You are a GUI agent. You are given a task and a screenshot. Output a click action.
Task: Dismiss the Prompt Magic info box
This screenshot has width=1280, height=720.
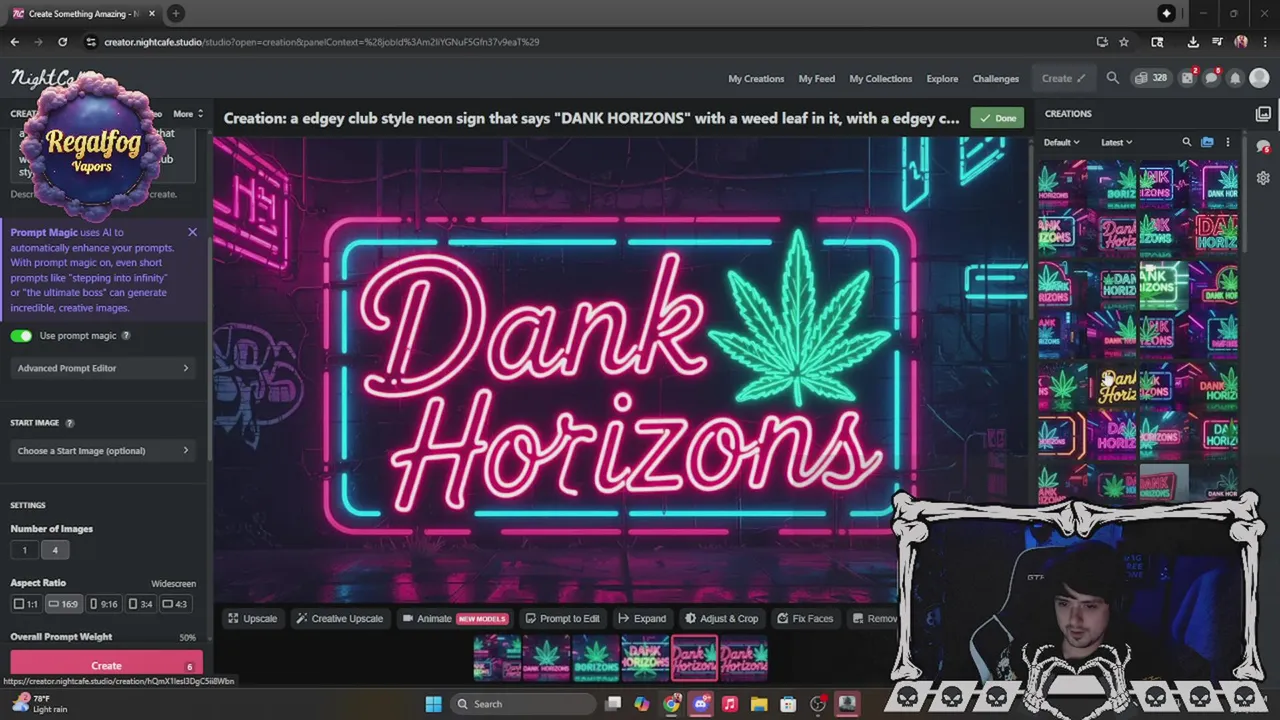tap(192, 232)
